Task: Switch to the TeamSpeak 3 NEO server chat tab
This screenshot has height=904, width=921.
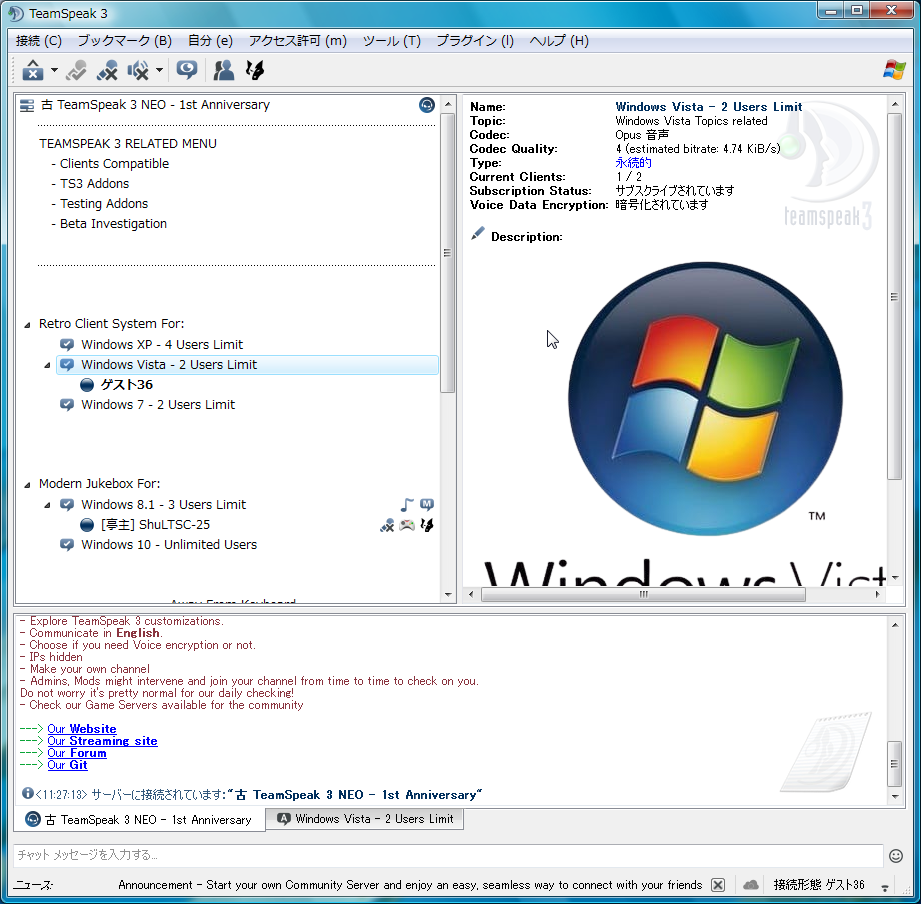Action: (x=140, y=819)
